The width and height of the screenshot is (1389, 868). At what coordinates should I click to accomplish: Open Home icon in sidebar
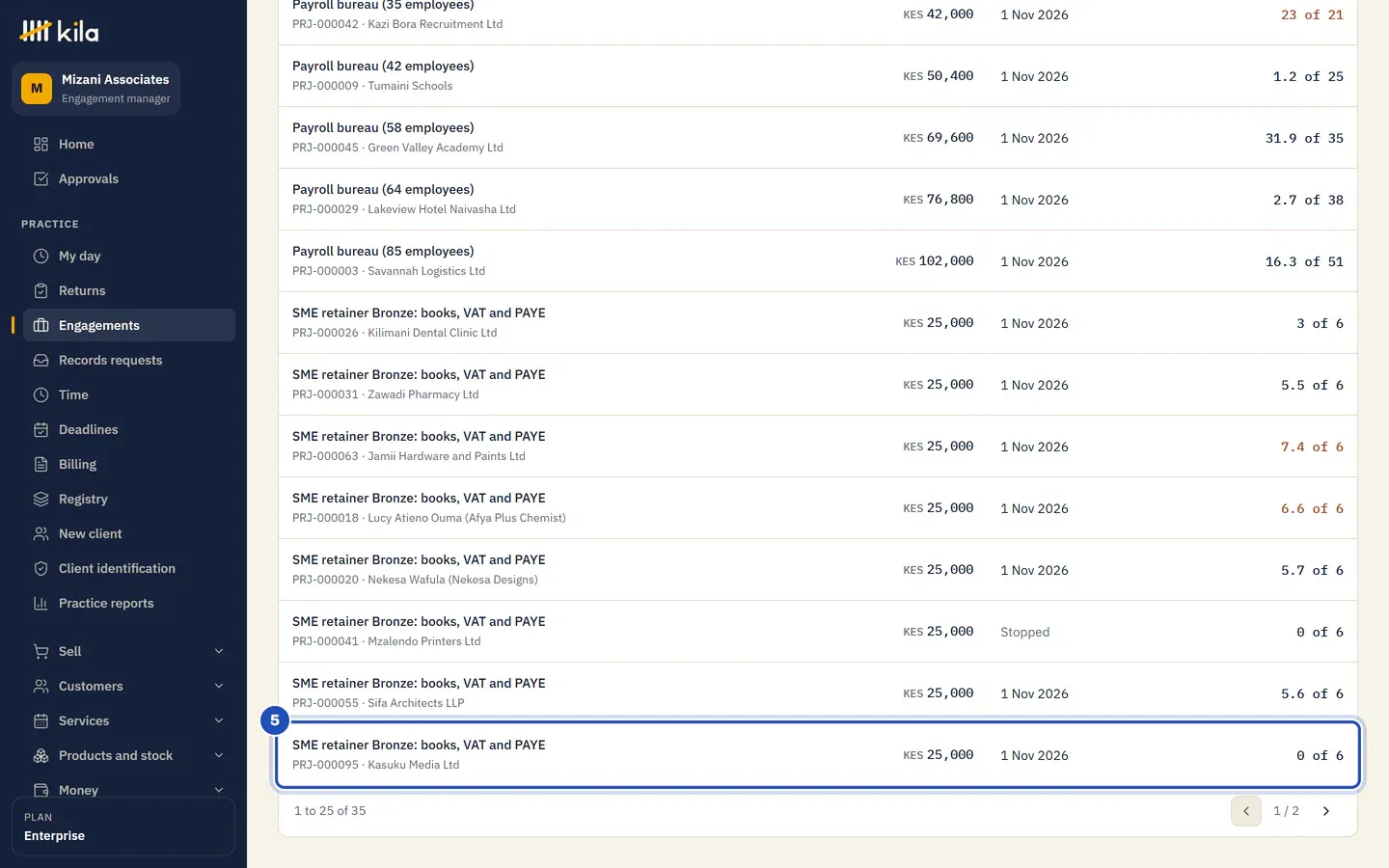tap(41, 145)
